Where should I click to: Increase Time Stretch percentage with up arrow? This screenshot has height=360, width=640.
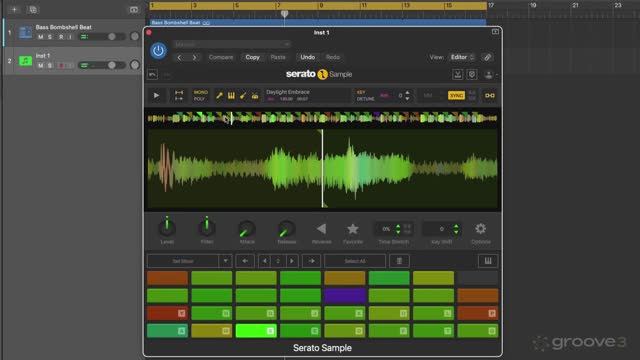click(398, 226)
